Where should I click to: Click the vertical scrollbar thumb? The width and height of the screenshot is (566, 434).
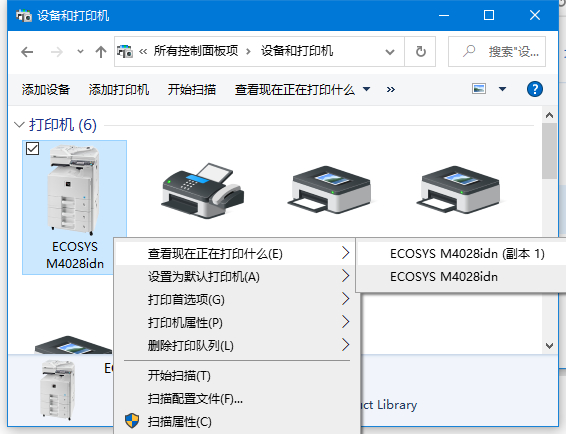click(x=549, y=151)
